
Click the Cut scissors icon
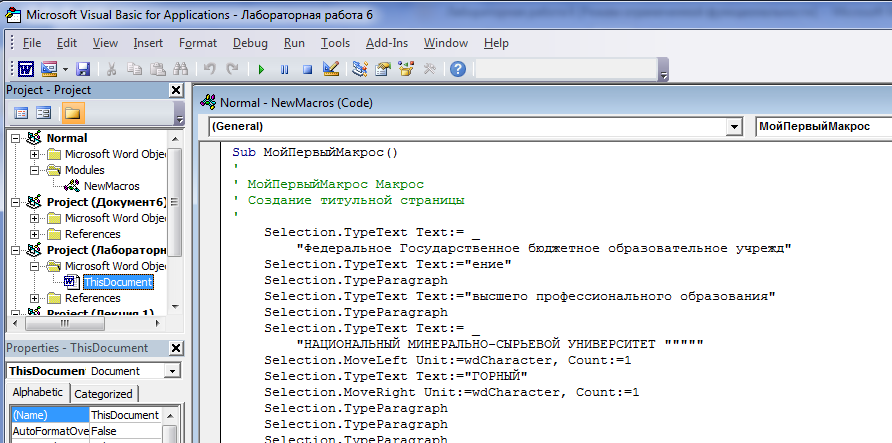tap(112, 69)
